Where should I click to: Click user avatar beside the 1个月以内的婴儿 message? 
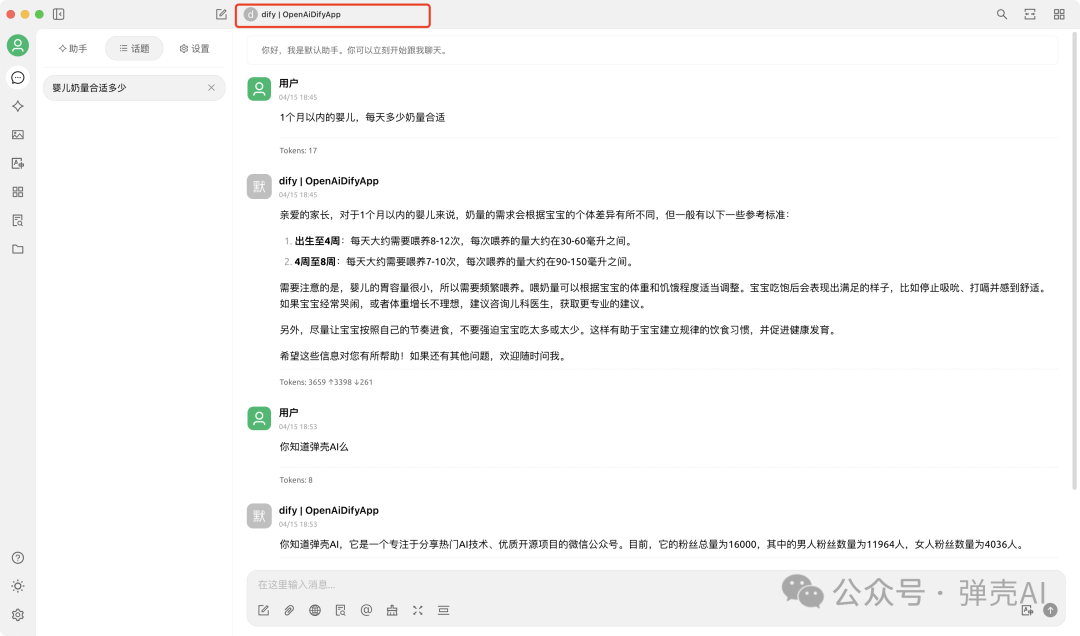(x=259, y=90)
